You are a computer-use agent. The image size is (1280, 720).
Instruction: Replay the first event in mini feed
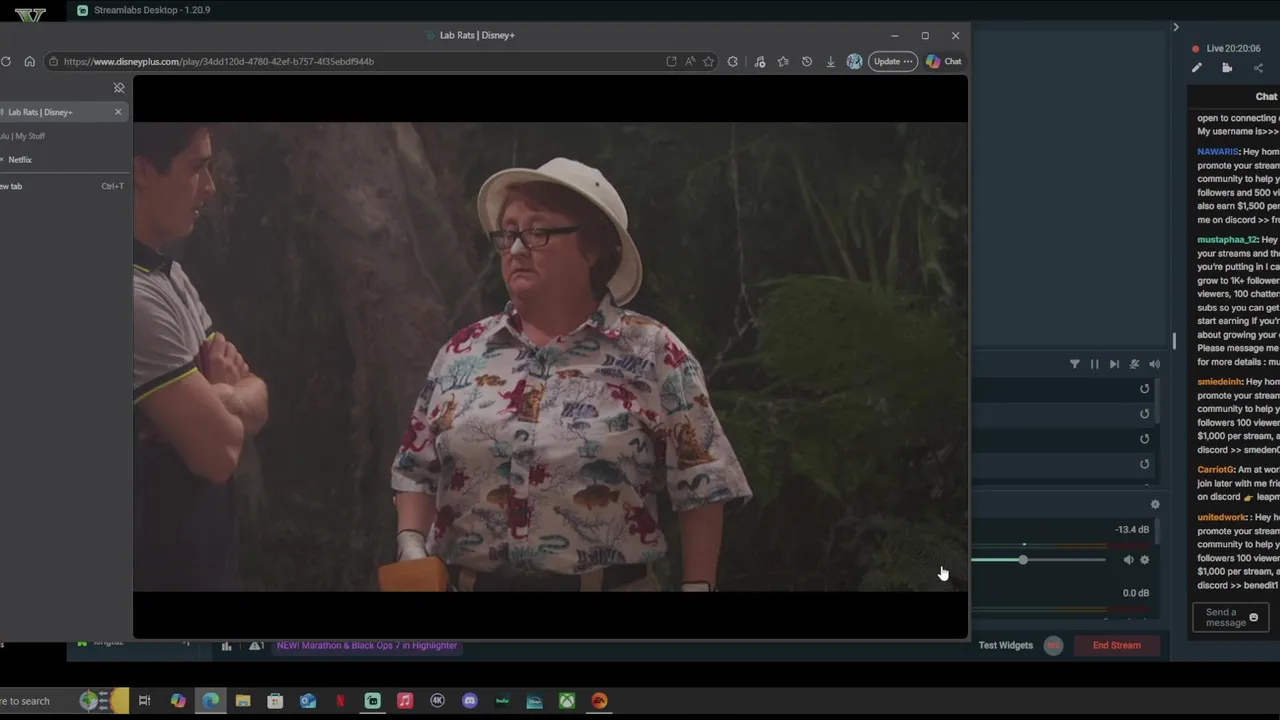pos(1145,389)
